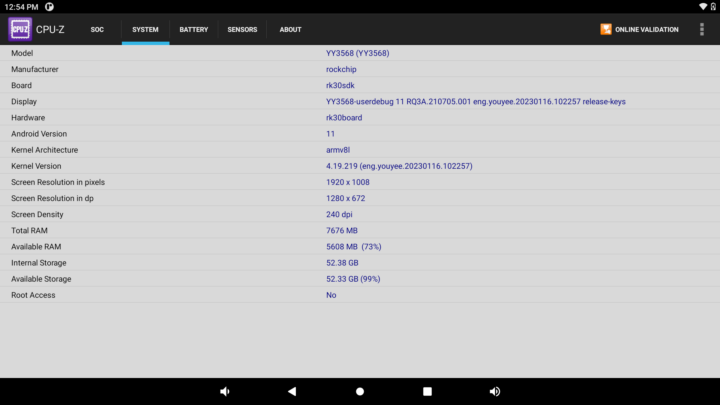Click the rk30board value

click(344, 118)
